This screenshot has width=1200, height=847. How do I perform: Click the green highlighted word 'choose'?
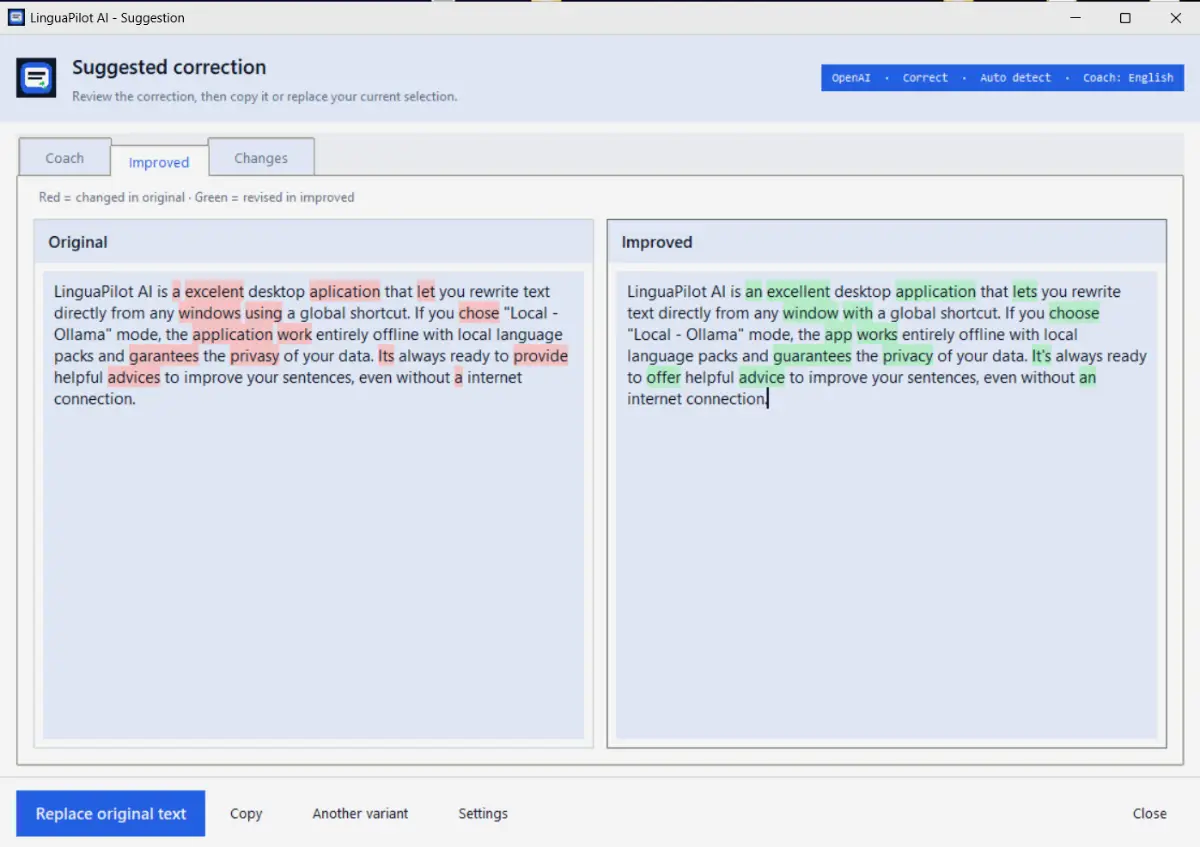pos(1074,313)
